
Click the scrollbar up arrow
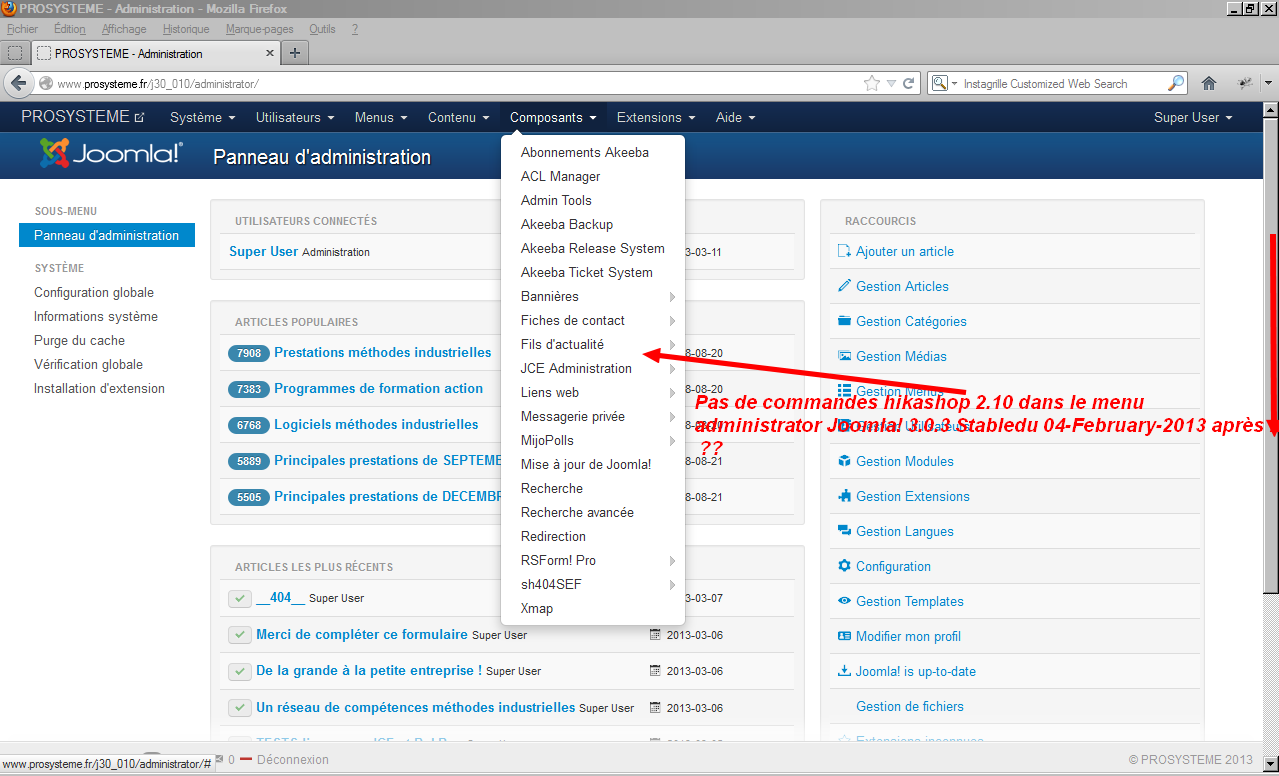[x=1270, y=110]
